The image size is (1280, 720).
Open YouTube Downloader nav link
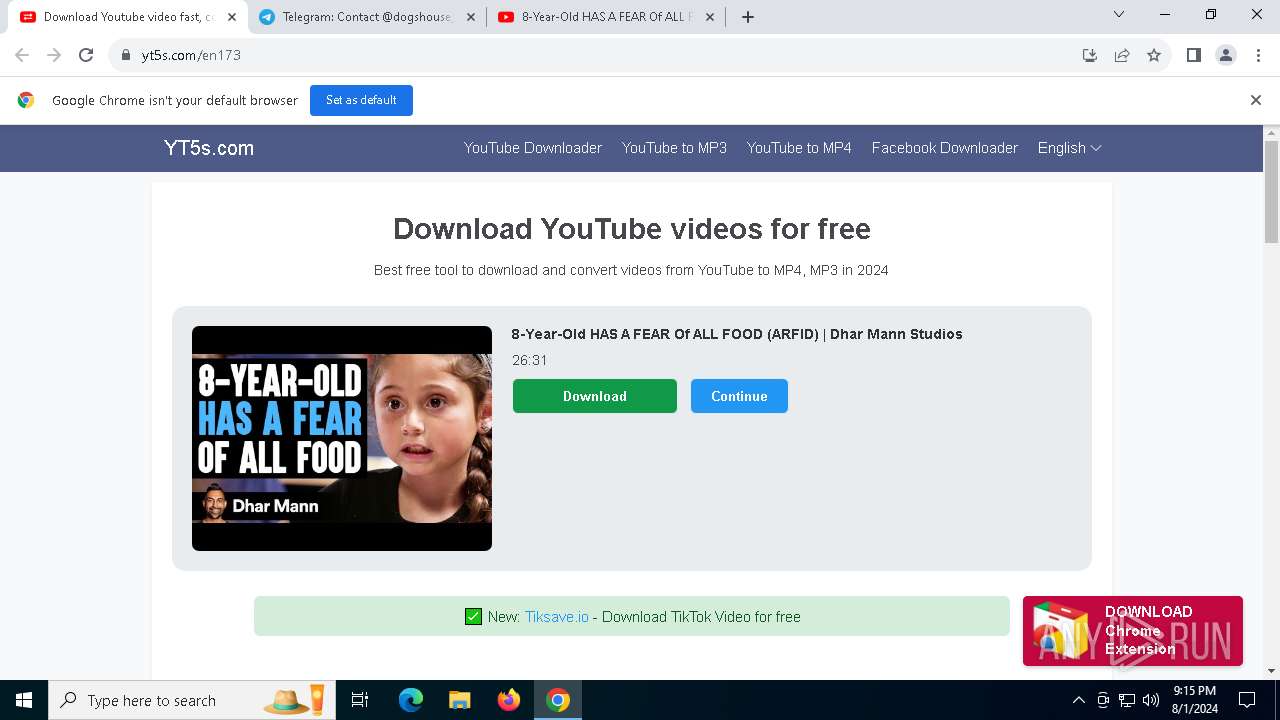click(533, 148)
